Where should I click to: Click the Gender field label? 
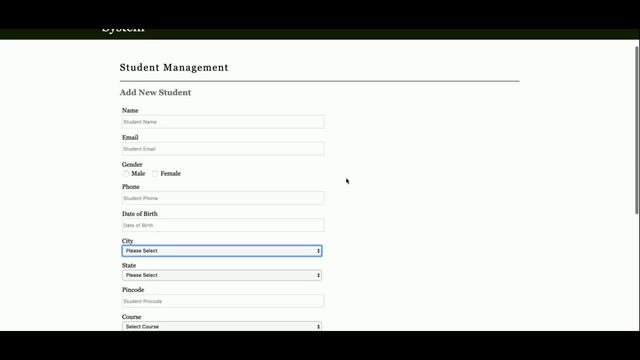(132, 165)
